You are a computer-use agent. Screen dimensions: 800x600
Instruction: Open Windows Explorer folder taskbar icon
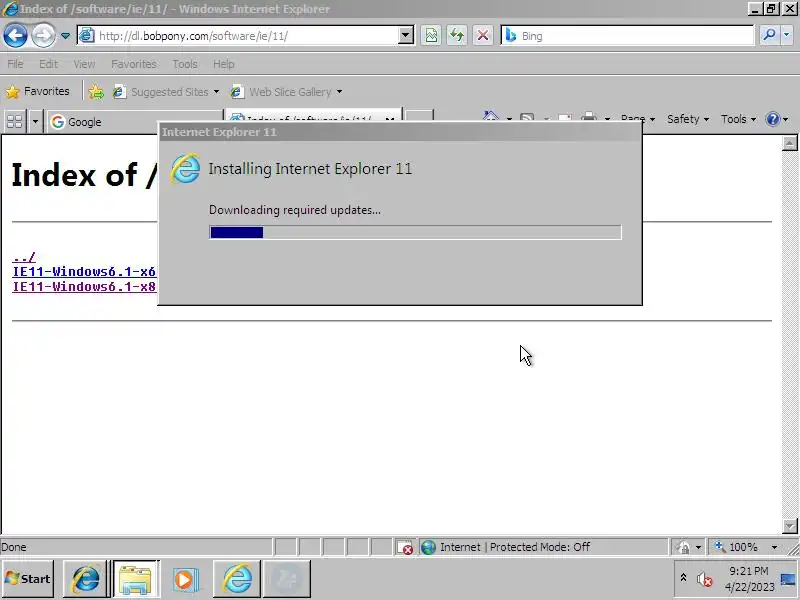[x=135, y=579]
